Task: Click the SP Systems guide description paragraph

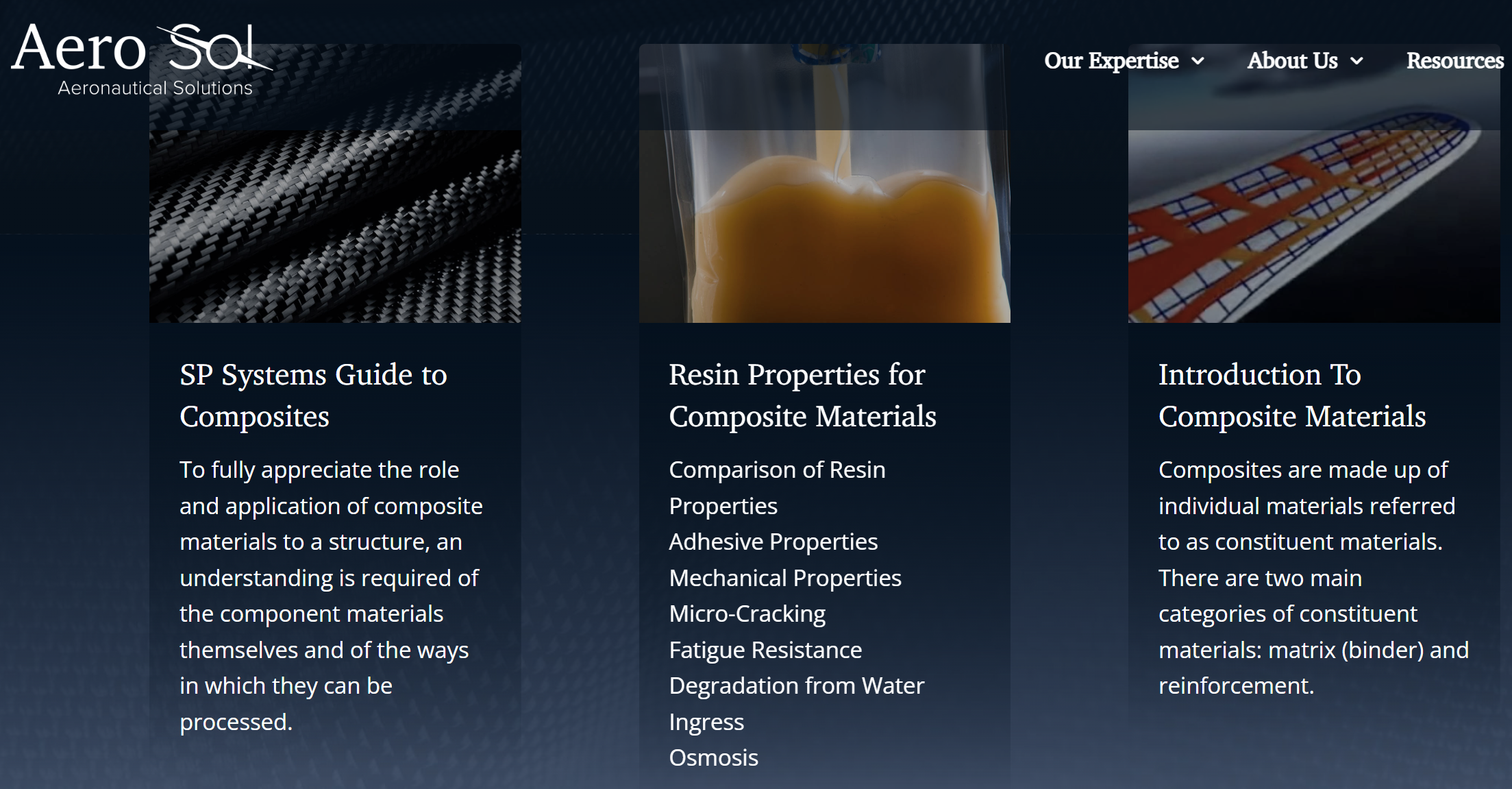Action: click(x=330, y=596)
